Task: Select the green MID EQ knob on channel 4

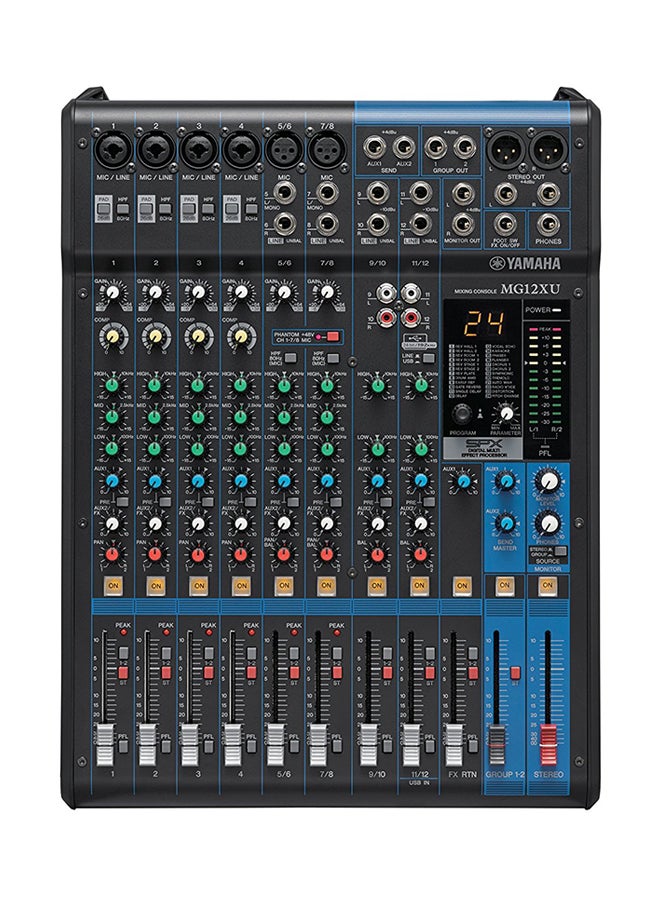Action: pos(241,417)
